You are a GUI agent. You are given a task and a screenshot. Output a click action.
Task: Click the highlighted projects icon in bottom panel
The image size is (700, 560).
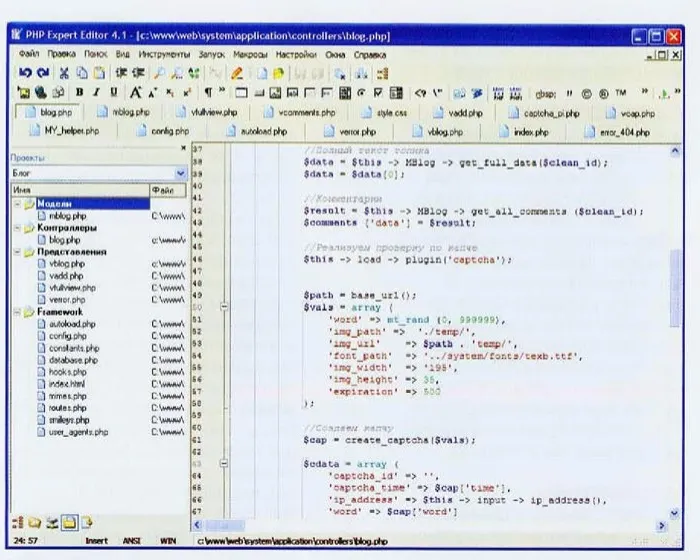coord(69,522)
